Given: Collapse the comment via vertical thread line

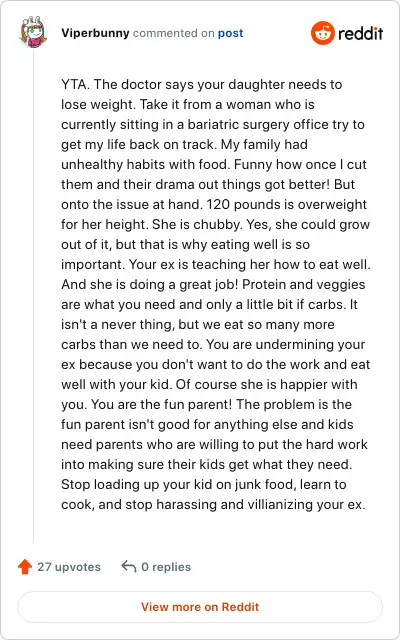Looking at the screenshot, I should pos(33,294).
